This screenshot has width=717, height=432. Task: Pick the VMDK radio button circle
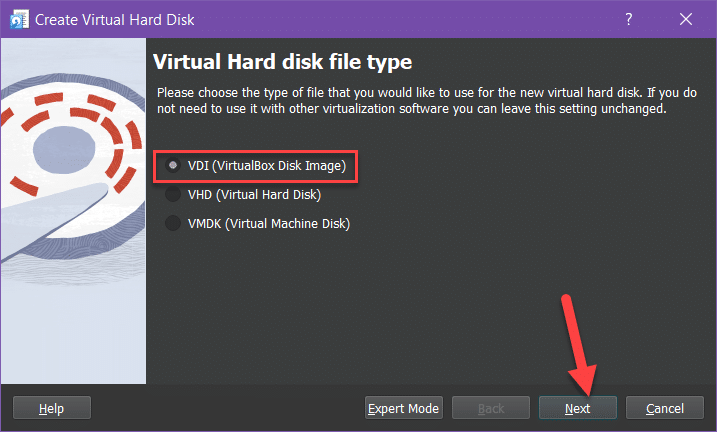coord(174,223)
